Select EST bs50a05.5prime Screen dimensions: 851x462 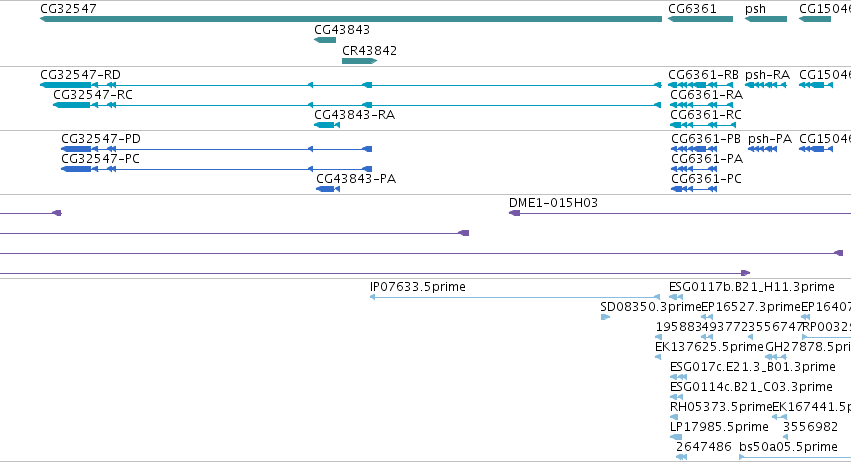(795, 457)
